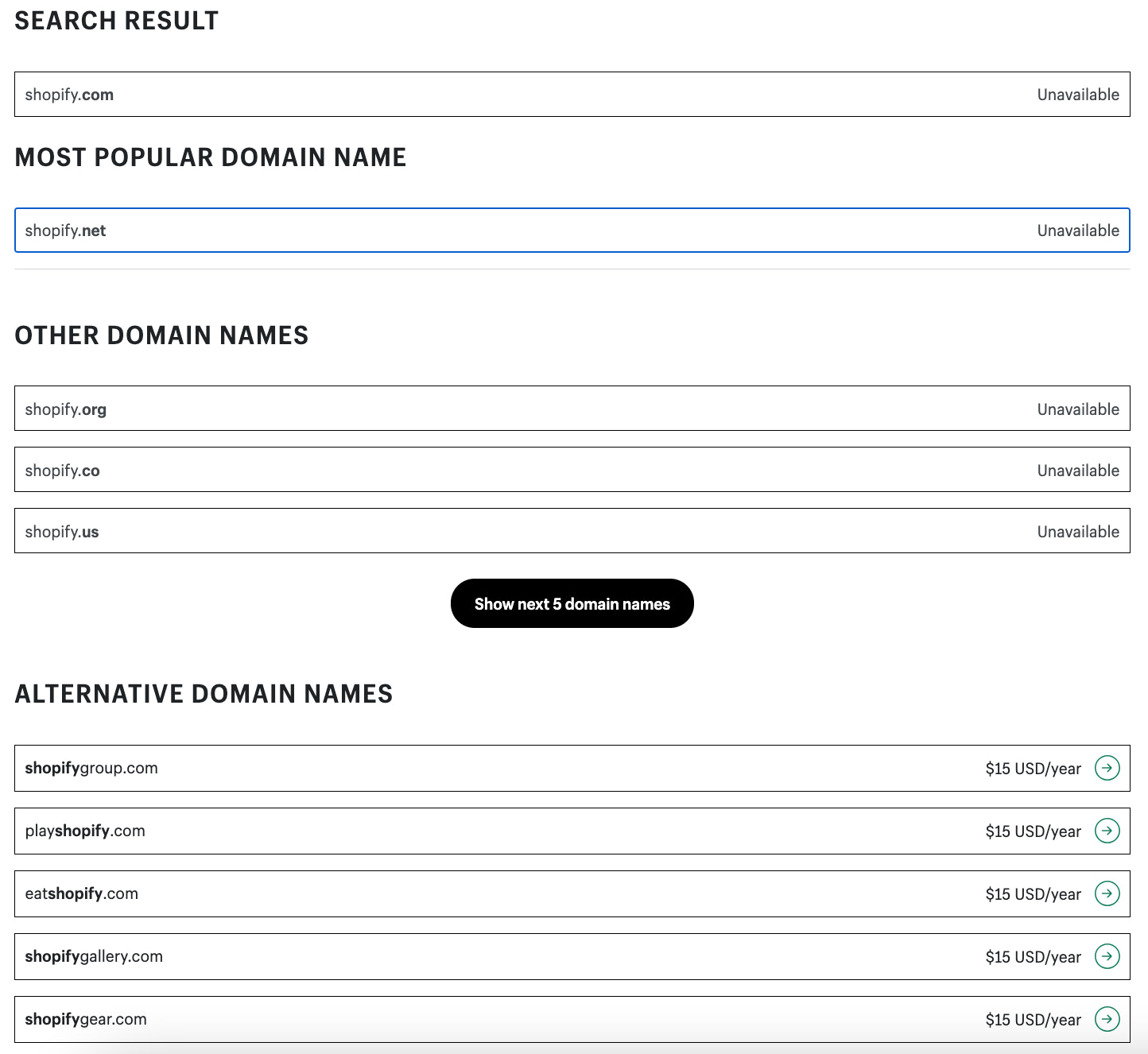Click the Show next 5 domain names button

(x=572, y=603)
